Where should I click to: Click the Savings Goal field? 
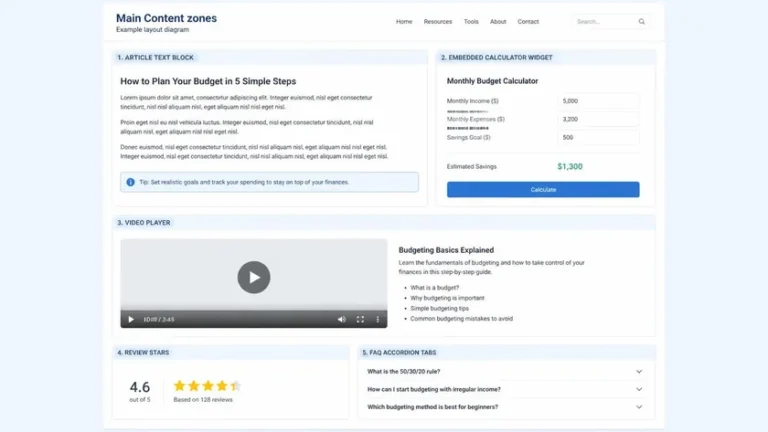[x=598, y=138]
